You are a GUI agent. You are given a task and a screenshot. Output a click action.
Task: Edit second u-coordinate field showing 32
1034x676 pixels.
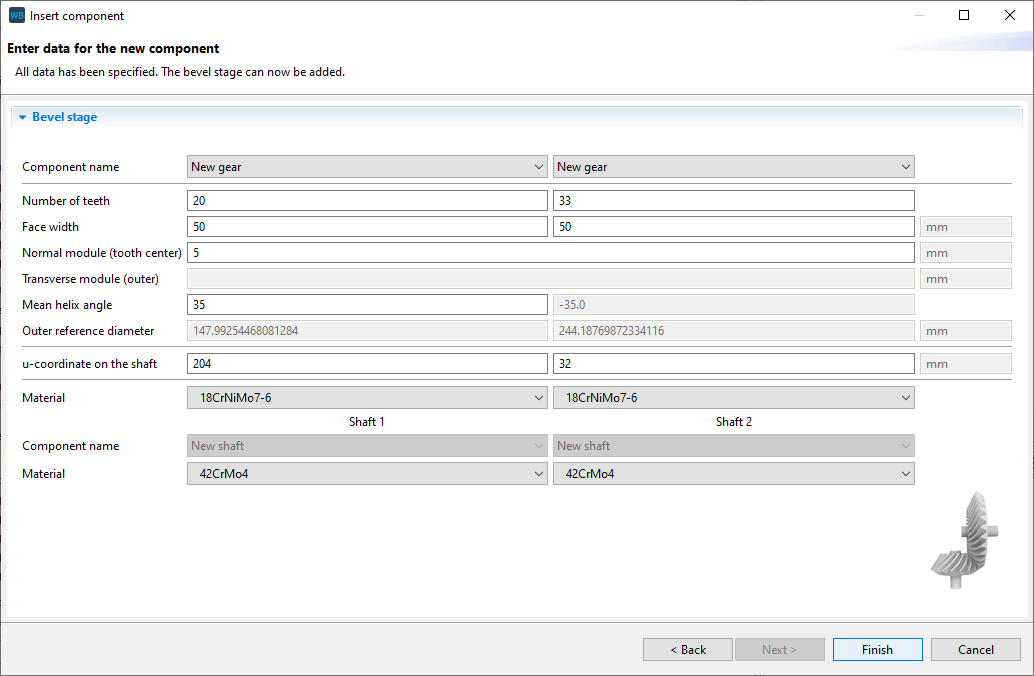[x=733, y=364]
